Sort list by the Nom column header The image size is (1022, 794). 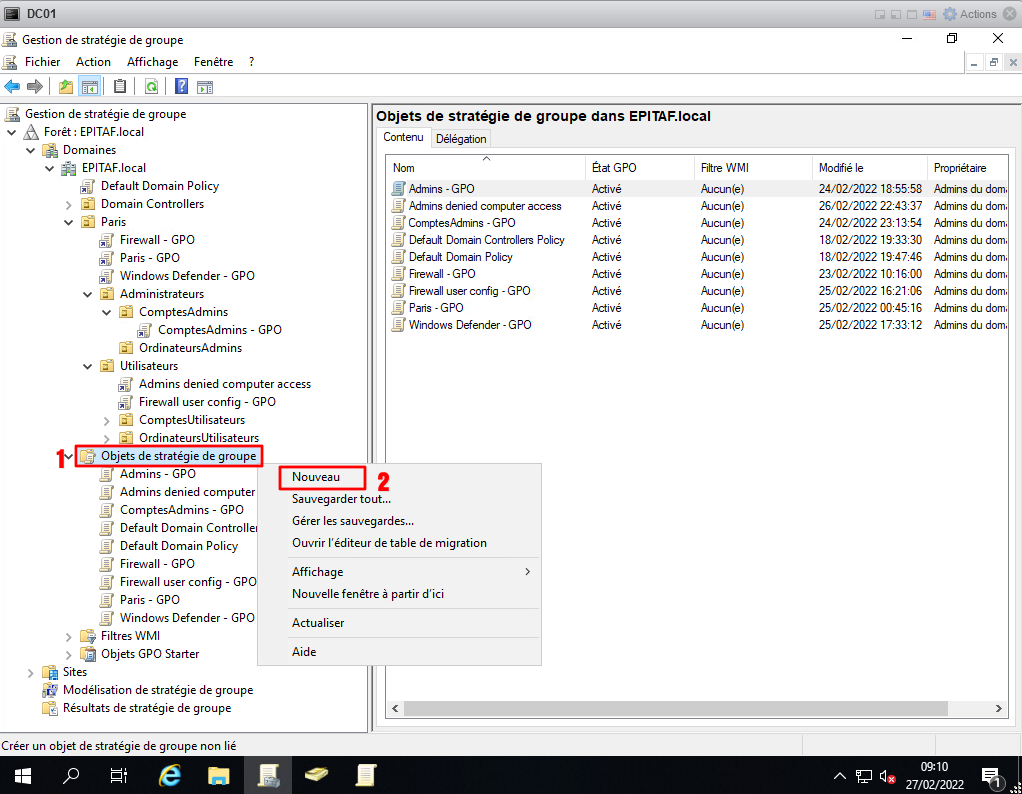click(404, 168)
